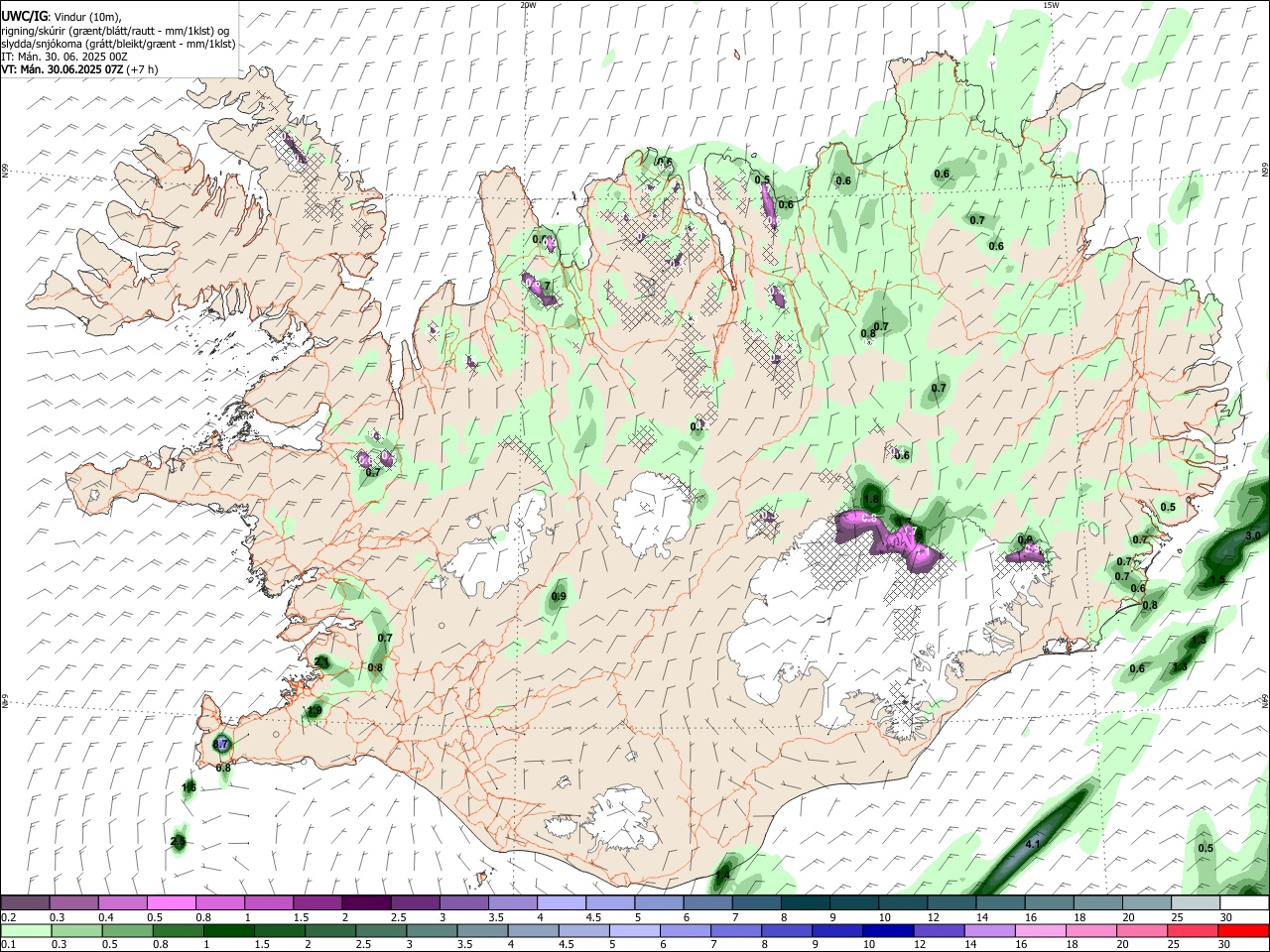Screen dimensions: 1270x952
Task: Click the dark green swatch after 1 in the rain legend
Action: [x=228, y=931]
